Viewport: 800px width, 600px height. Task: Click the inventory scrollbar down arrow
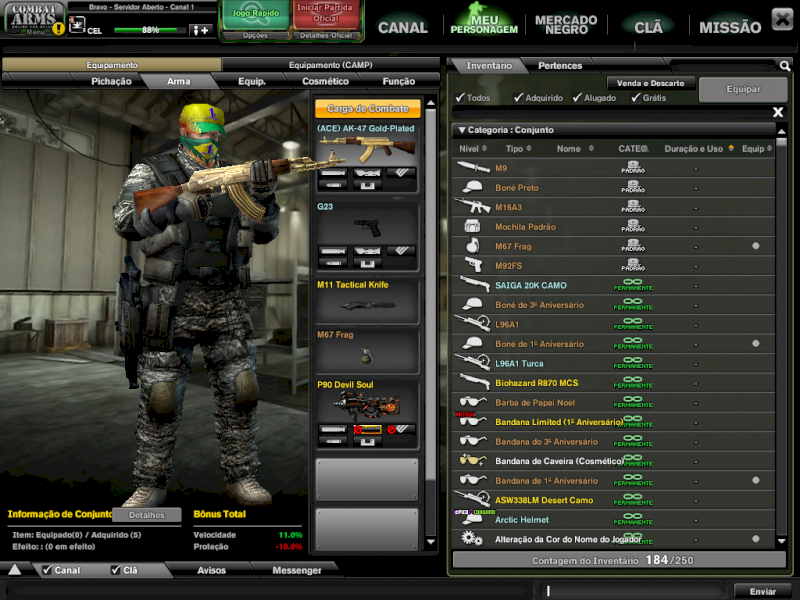781,540
